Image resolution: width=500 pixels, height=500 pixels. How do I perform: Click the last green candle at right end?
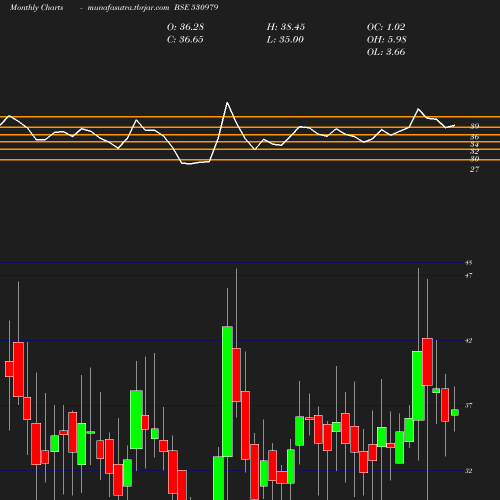point(455,413)
